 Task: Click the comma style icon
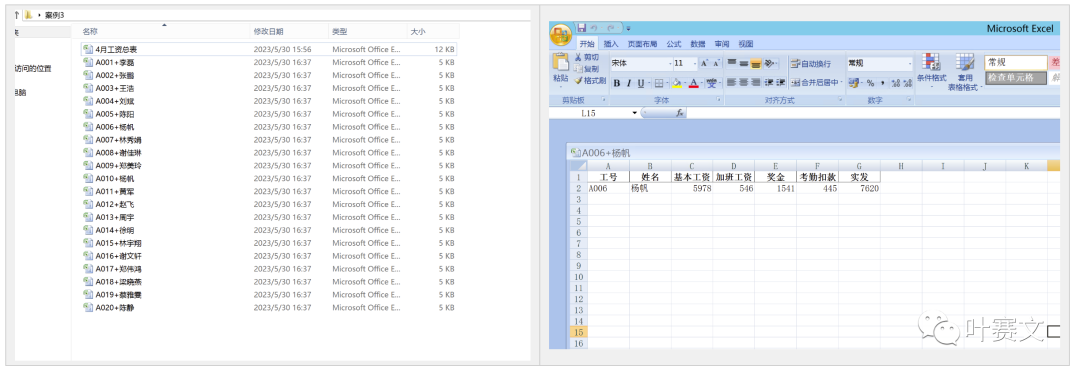[882, 83]
